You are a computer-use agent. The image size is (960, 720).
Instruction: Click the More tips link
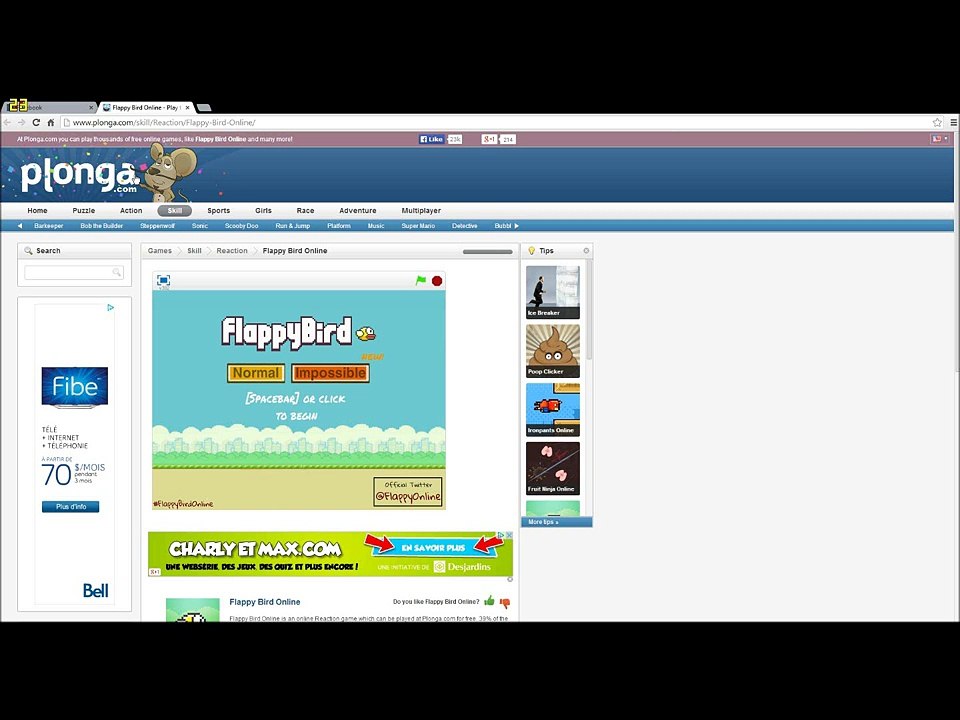[543, 522]
